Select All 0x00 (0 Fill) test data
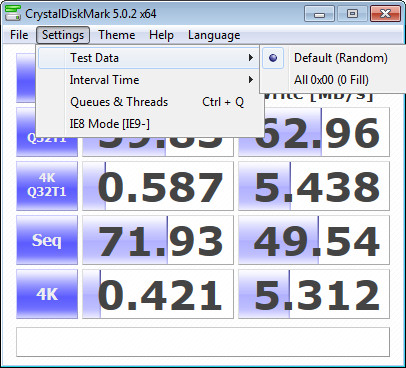This screenshot has height=368, width=406. (x=333, y=80)
